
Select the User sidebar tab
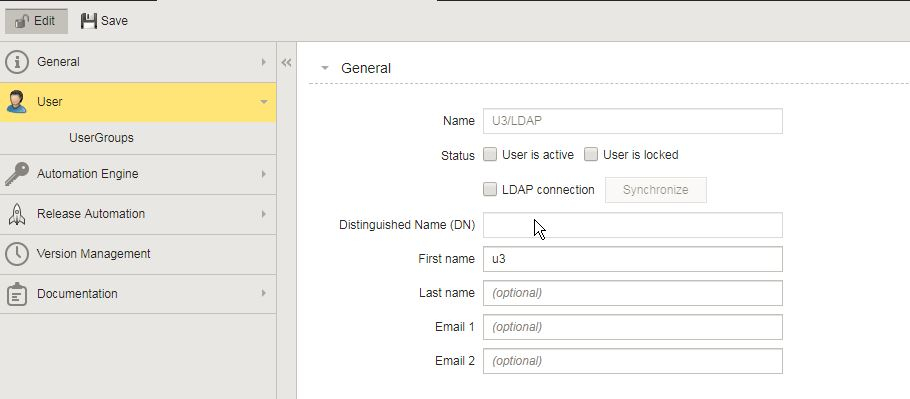[138, 102]
